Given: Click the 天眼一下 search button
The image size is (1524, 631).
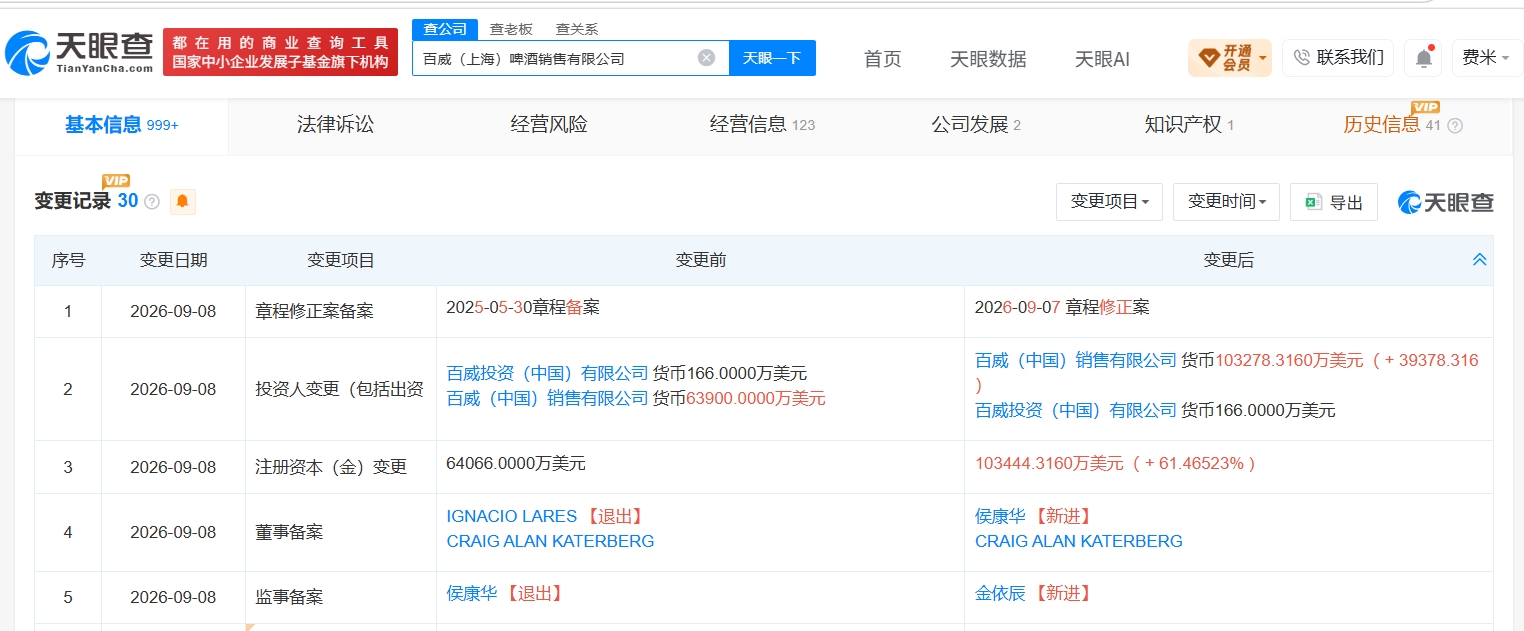Looking at the screenshot, I should [772, 58].
